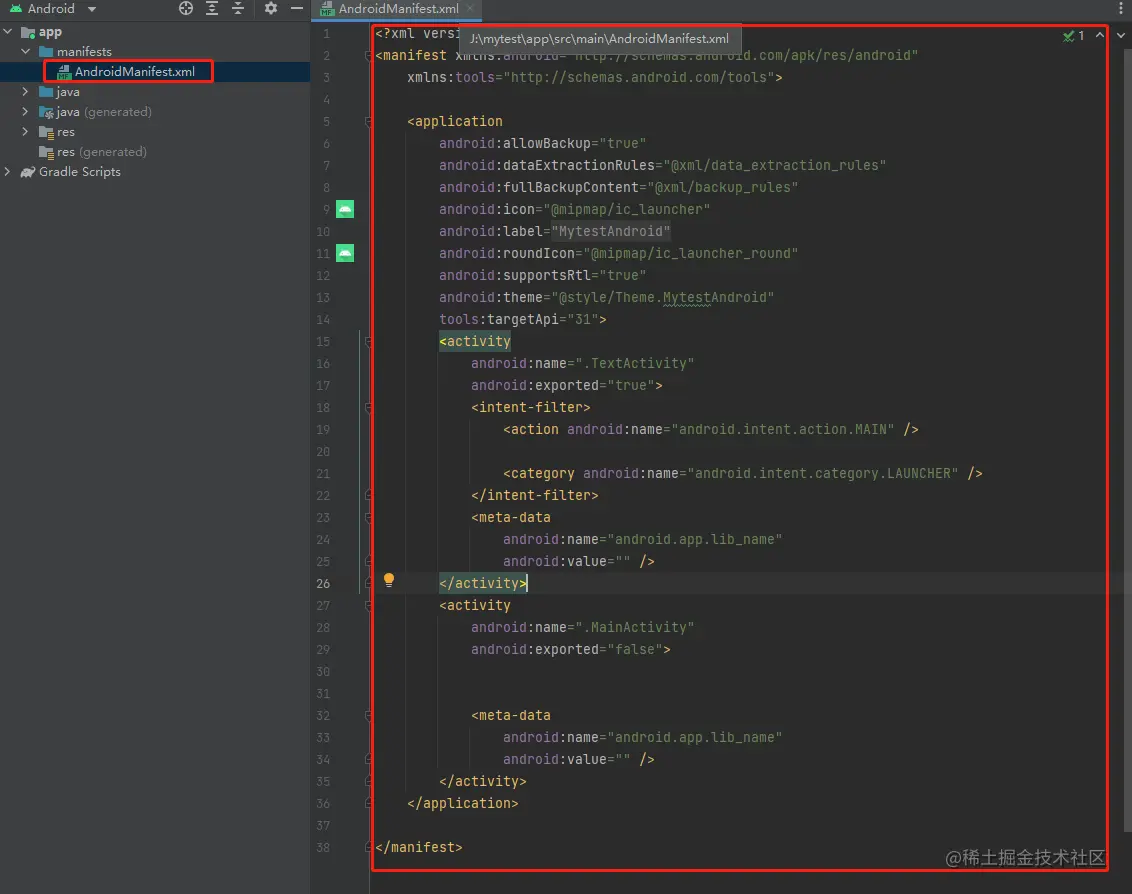Viewport: 1132px width, 894px height.
Task: Click the @style/Theme.MytestAndroid value
Action: point(663,298)
